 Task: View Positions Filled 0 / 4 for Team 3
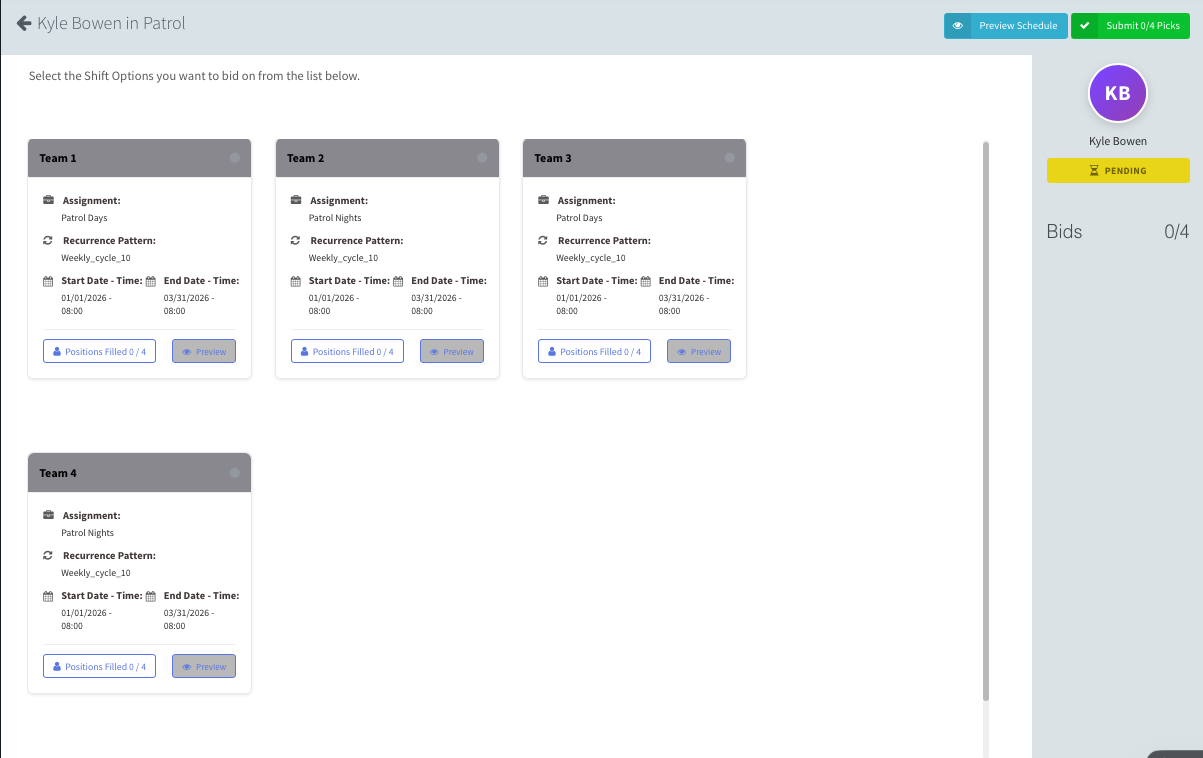pos(594,351)
